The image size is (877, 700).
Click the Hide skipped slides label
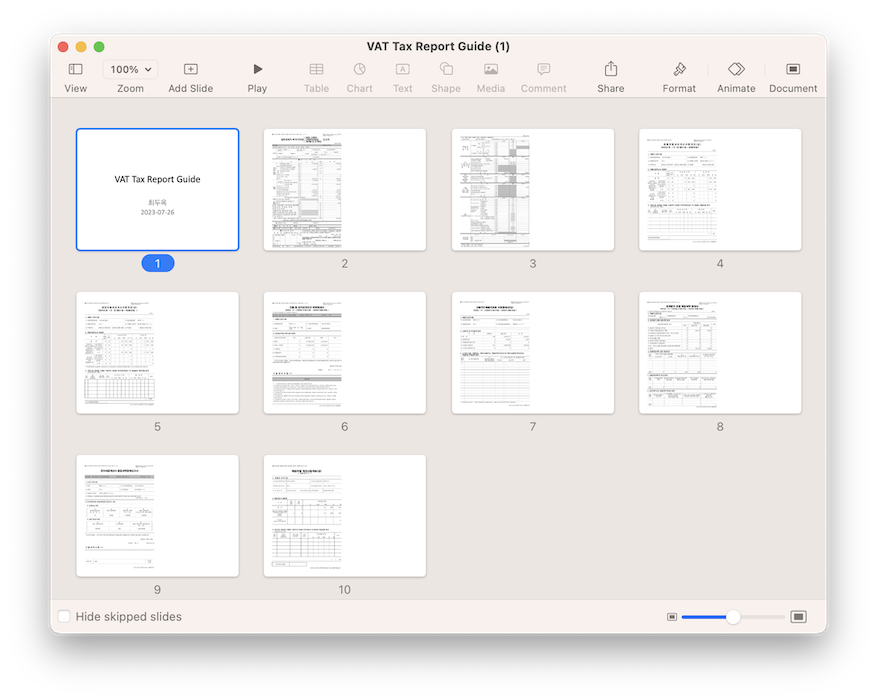[x=129, y=616]
